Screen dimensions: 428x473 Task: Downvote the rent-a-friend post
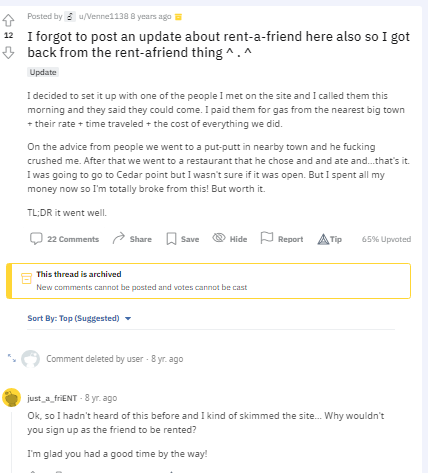pos(8,53)
